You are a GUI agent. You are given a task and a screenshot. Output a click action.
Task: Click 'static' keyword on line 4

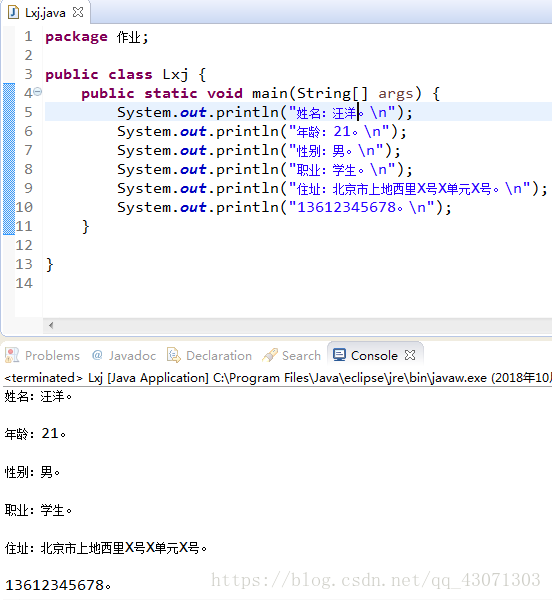171,93
